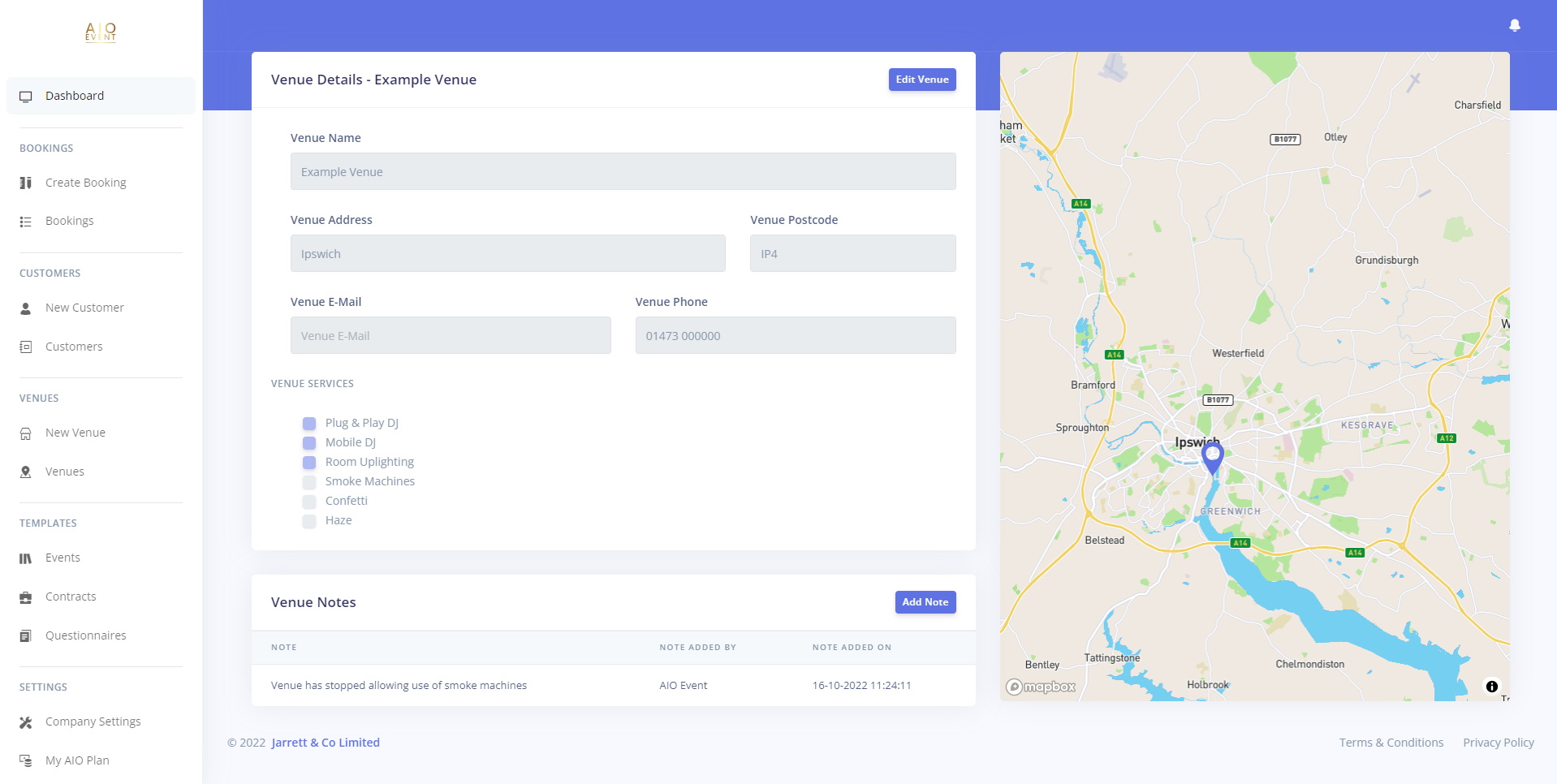Click the AIO Event logo
This screenshot has width=1557, height=784.
coord(101,32)
